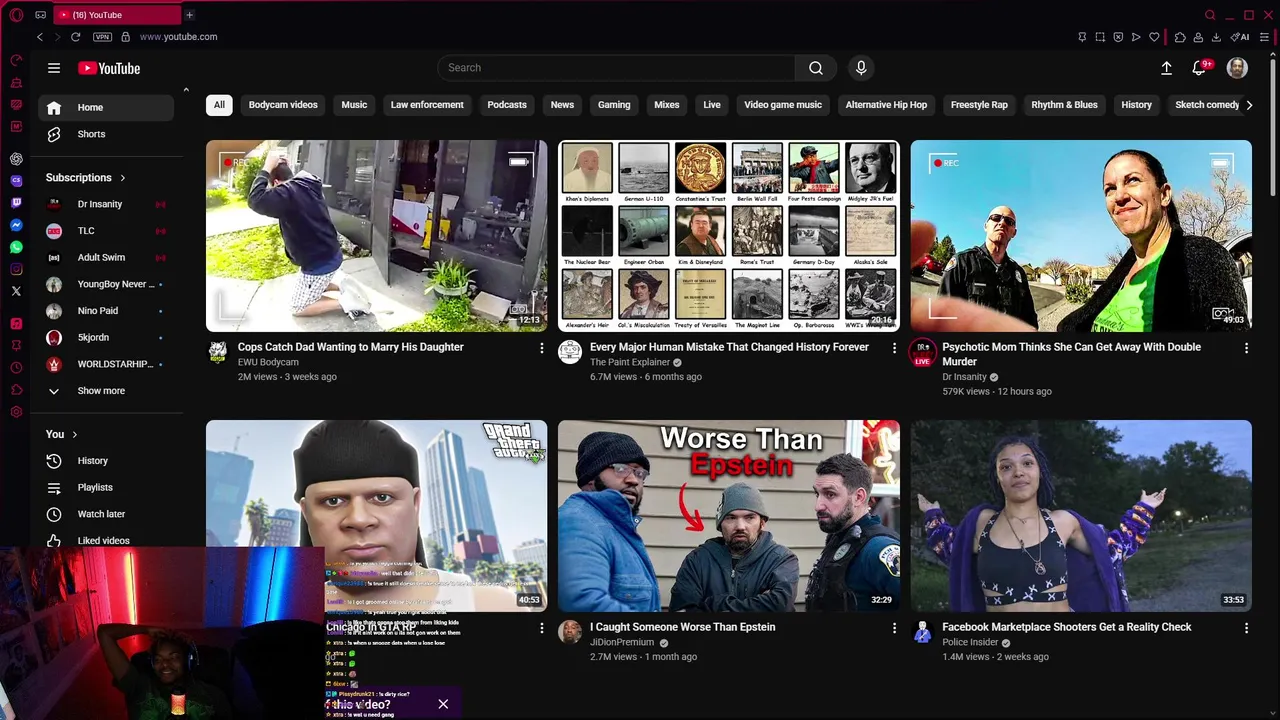Image resolution: width=1280 pixels, height=720 pixels.
Task: Open the browser extensions puzzle icon
Action: click(1180, 37)
